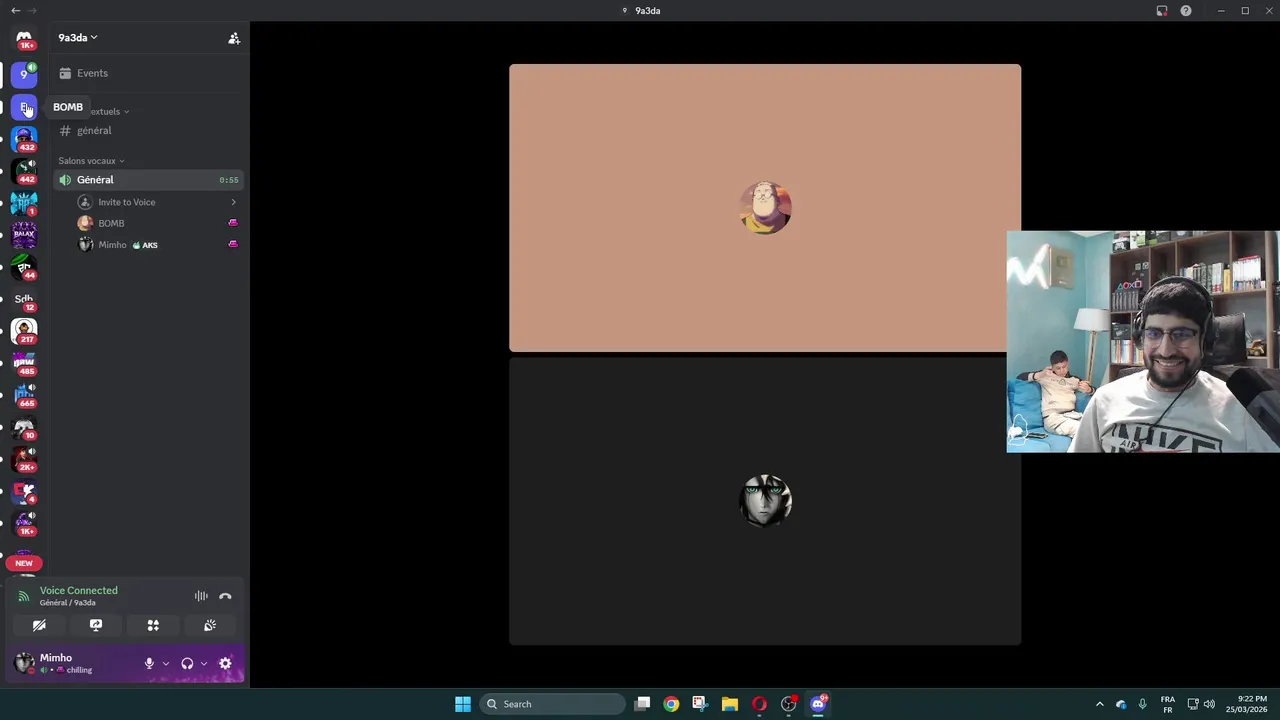Open the Sdh server icon

(24, 299)
